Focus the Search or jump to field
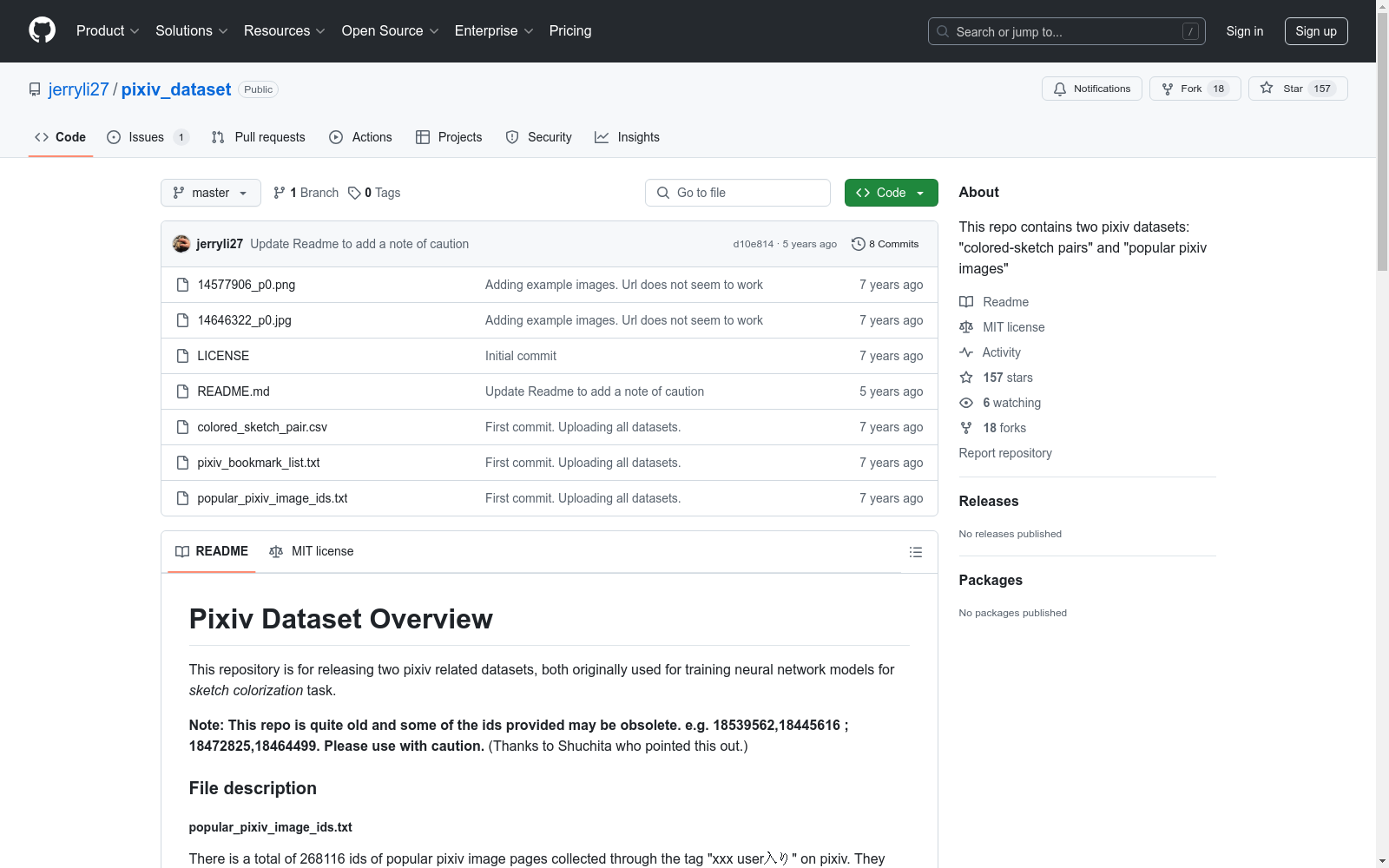Viewport: 1389px width, 868px height. tap(1067, 31)
